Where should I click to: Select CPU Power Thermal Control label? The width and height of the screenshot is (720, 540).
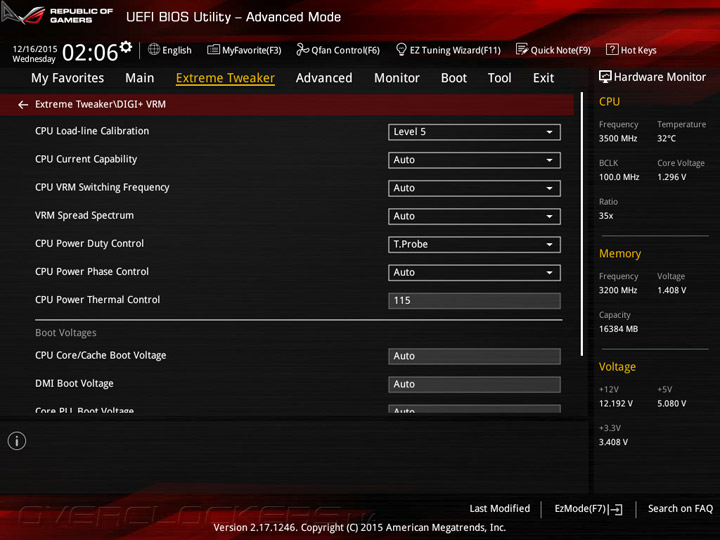click(x=97, y=300)
